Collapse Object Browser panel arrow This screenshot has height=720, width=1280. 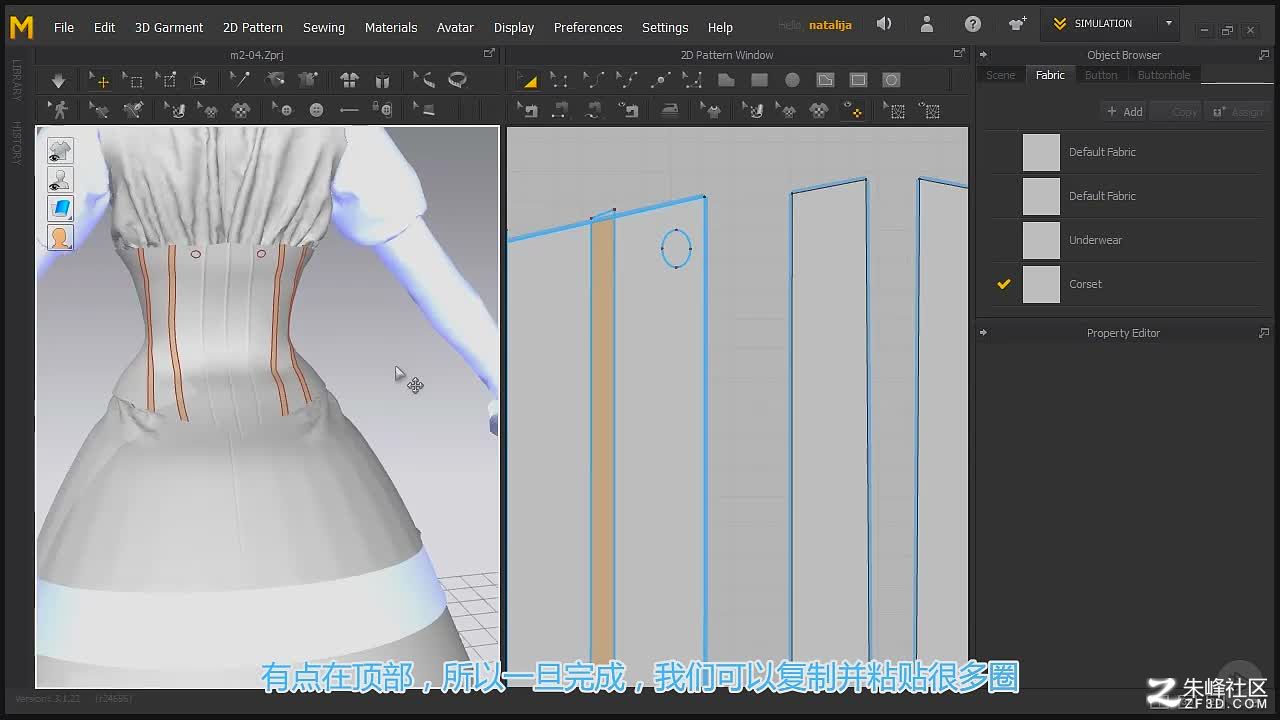click(x=983, y=55)
